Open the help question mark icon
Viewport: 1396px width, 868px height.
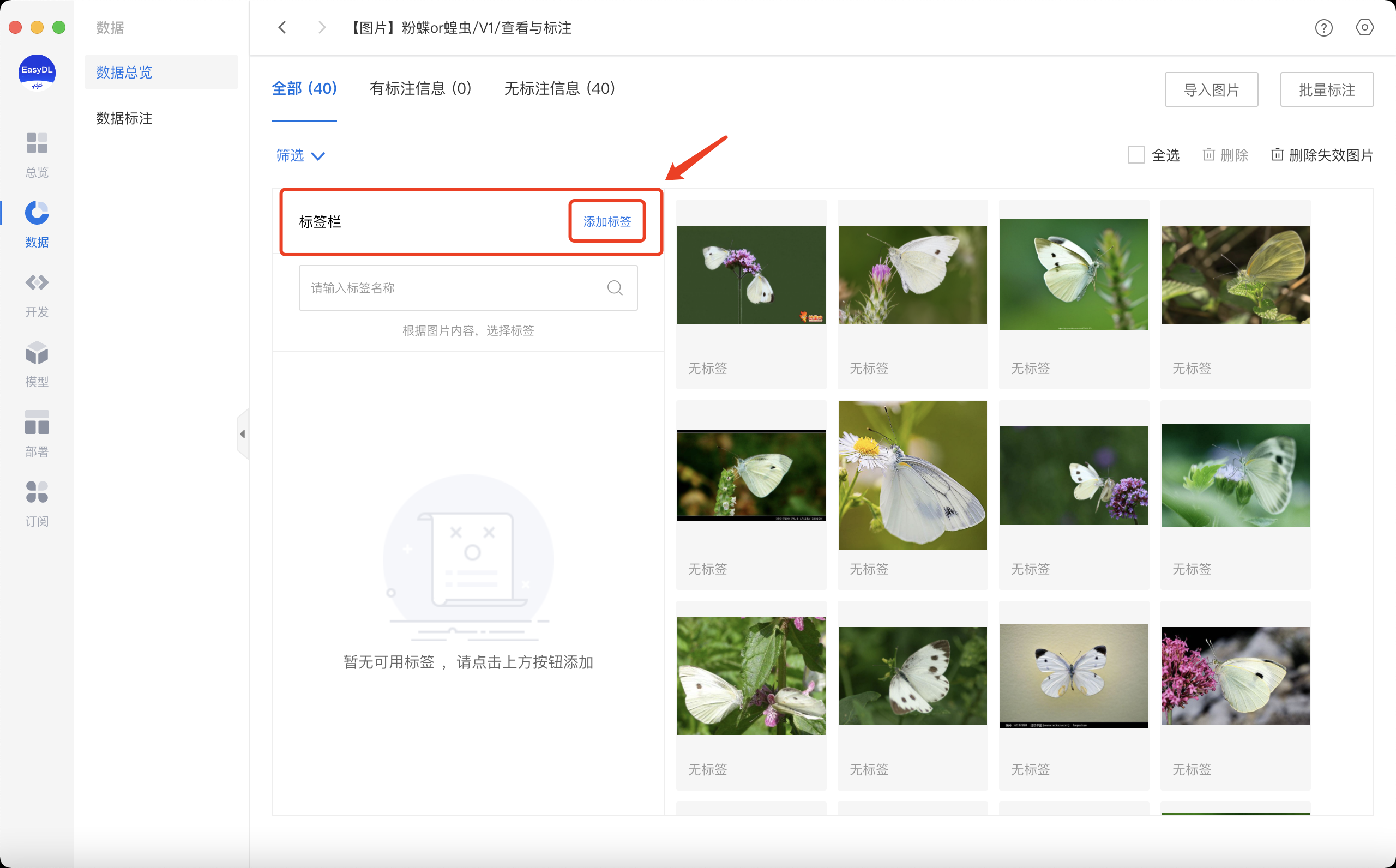pyautogui.click(x=1323, y=28)
